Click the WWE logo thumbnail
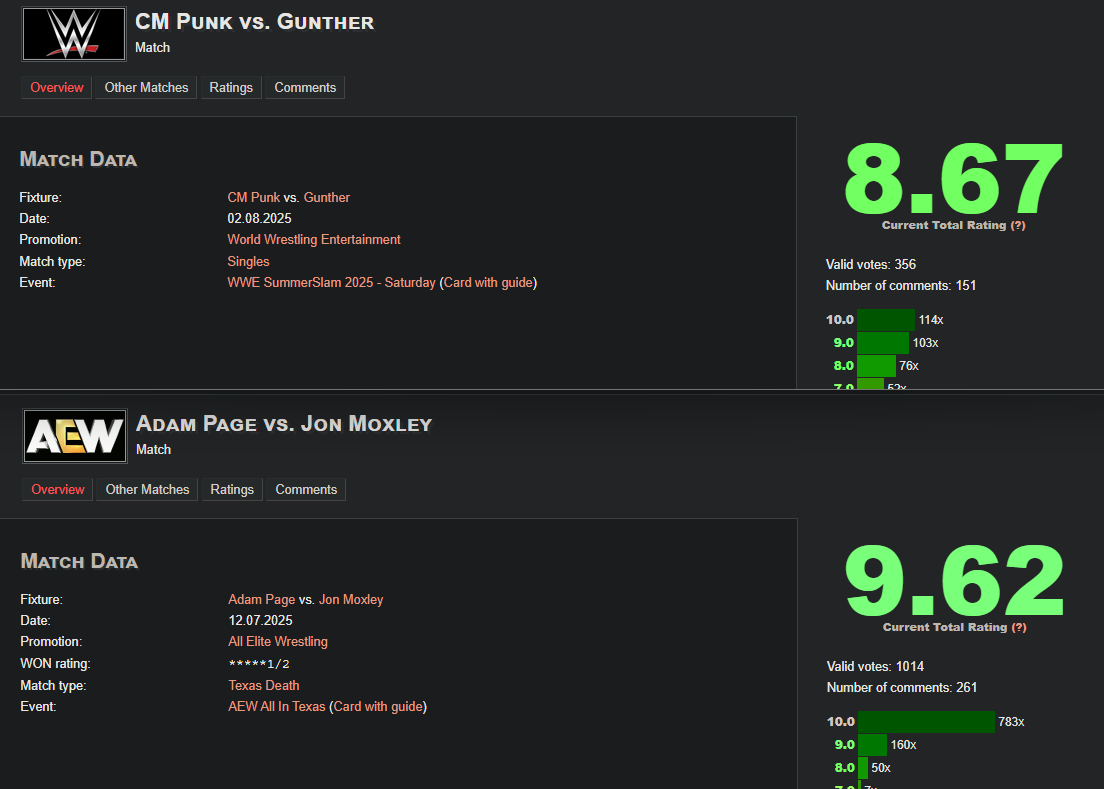Viewport: 1104px width, 789px height. (x=74, y=34)
